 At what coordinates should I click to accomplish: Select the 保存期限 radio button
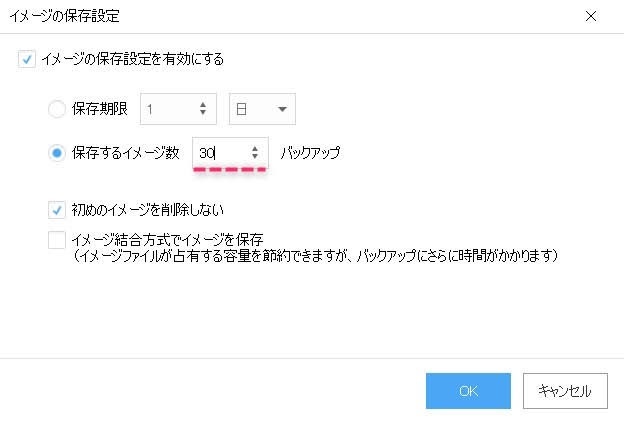[x=57, y=108]
